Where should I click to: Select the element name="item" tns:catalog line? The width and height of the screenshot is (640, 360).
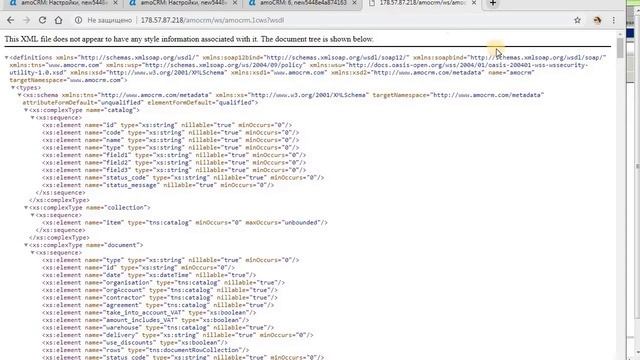pyautogui.click(x=185, y=223)
